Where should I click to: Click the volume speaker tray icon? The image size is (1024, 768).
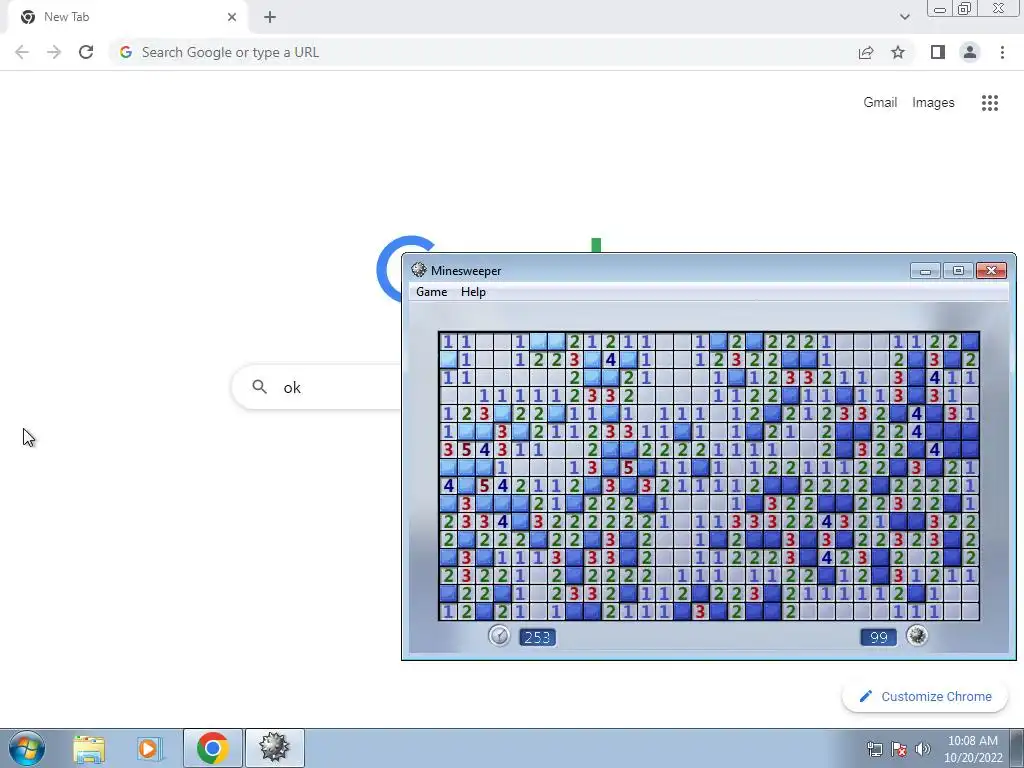(923, 749)
